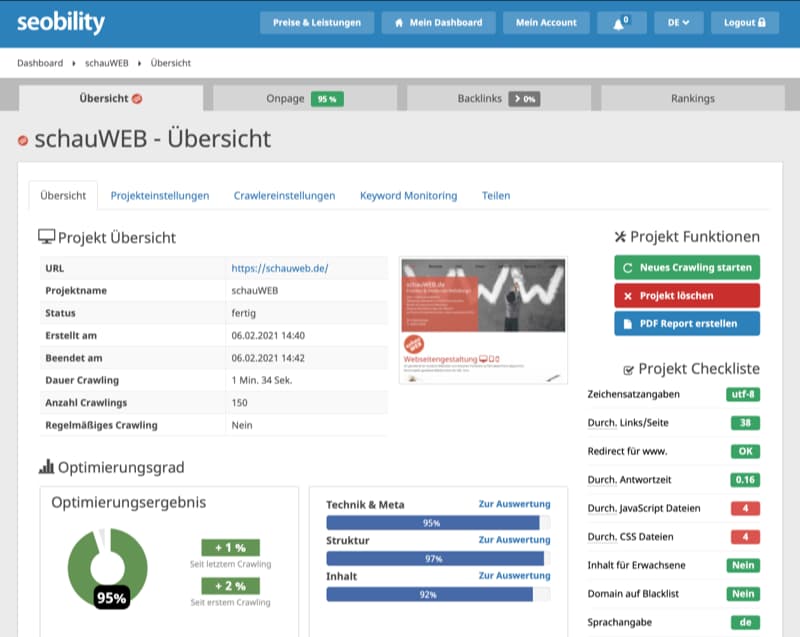Click Zur Auswertung for Technik & Meta
The height and width of the screenshot is (637, 800).
click(x=514, y=504)
